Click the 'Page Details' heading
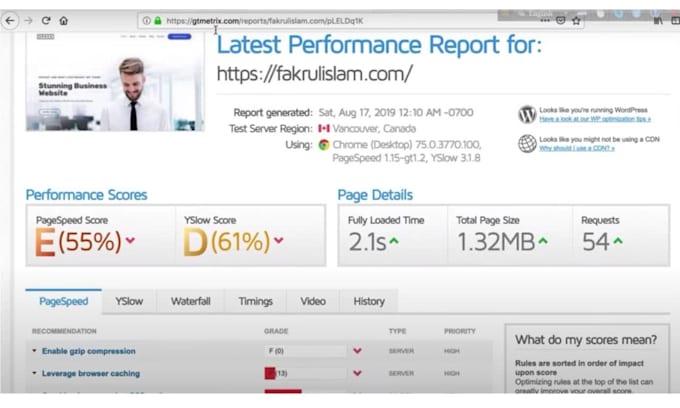Viewport: 680px width, 408px height. pyautogui.click(x=375, y=195)
